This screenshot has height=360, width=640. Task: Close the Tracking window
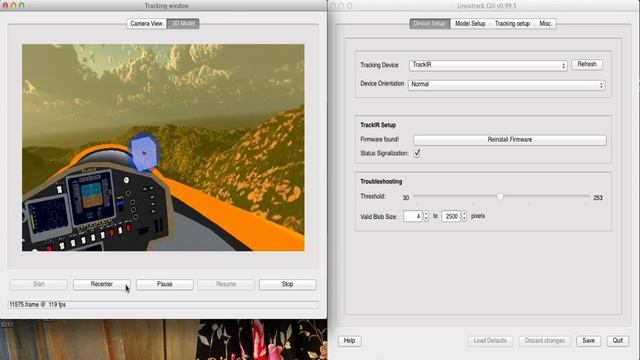[x=5, y=6]
